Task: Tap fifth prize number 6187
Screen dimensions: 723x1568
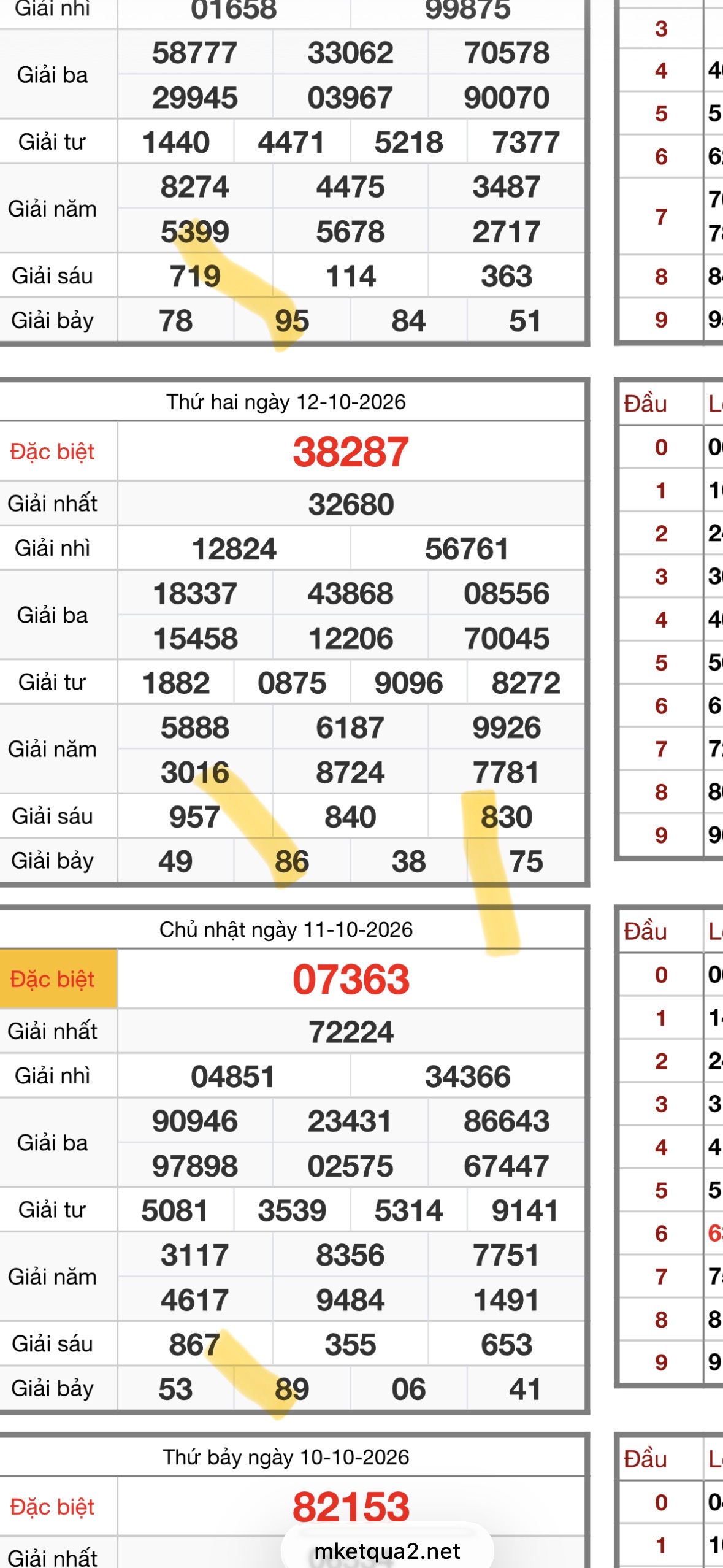Action: (x=350, y=728)
